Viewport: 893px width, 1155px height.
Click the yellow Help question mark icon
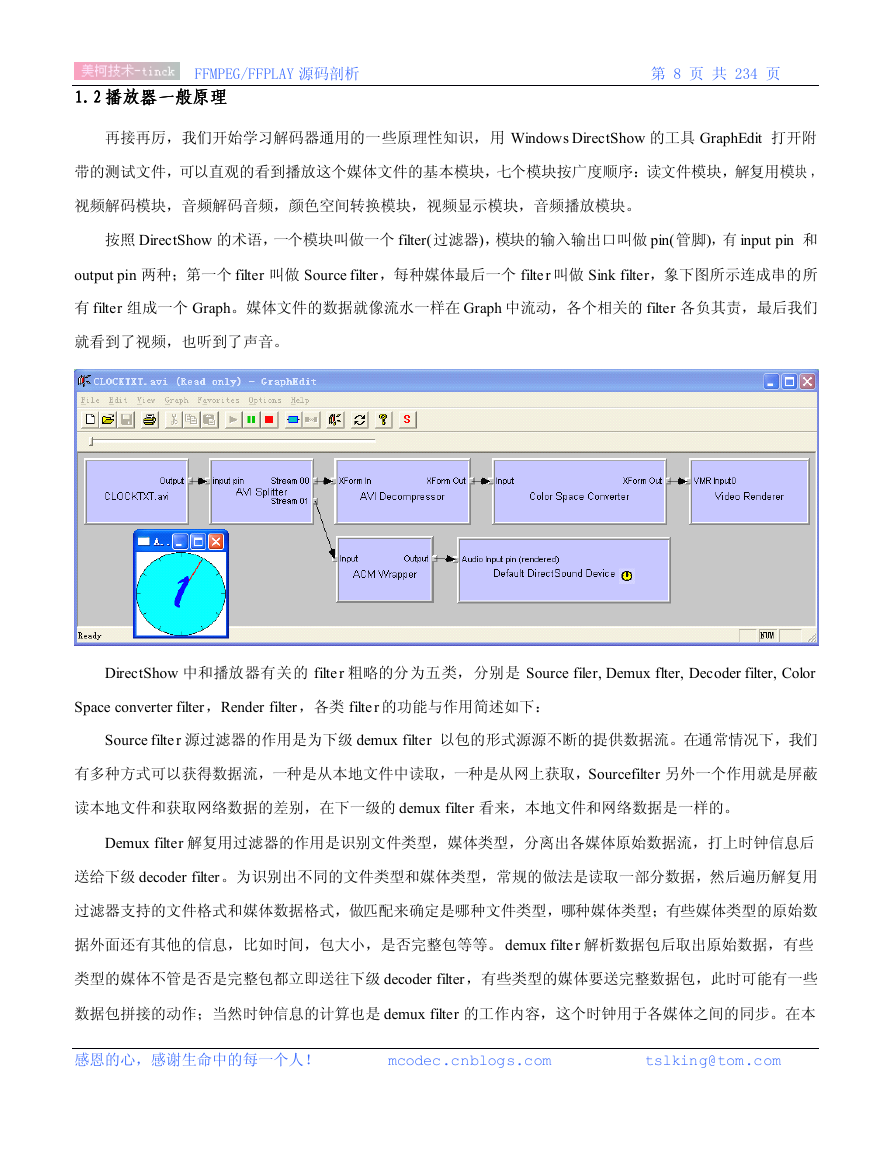[383, 420]
